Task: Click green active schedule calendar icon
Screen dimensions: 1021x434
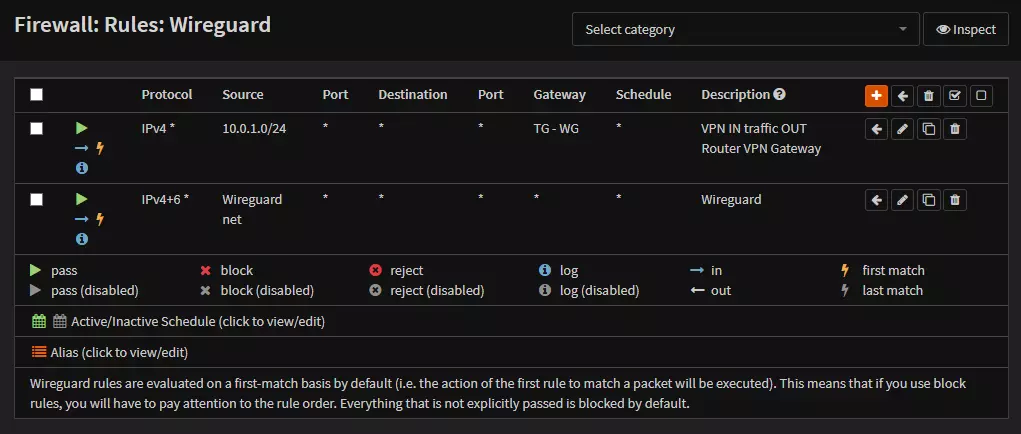Action: click(39, 321)
